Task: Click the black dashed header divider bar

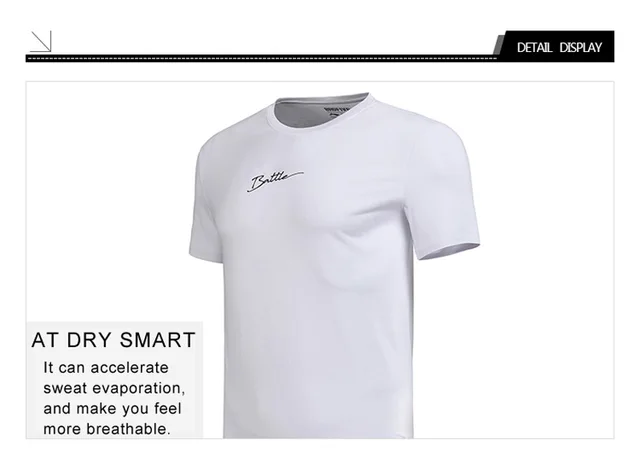Action: (x=261, y=58)
